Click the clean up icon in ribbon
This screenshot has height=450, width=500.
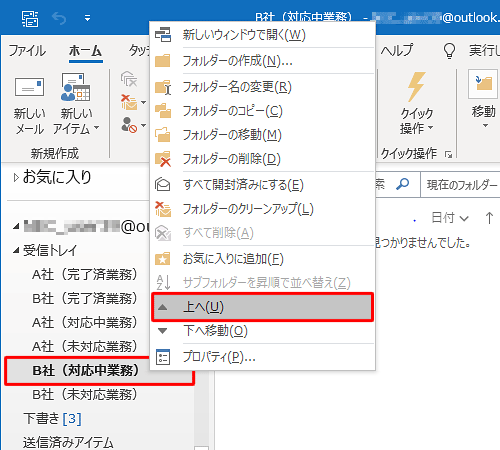pos(129,102)
